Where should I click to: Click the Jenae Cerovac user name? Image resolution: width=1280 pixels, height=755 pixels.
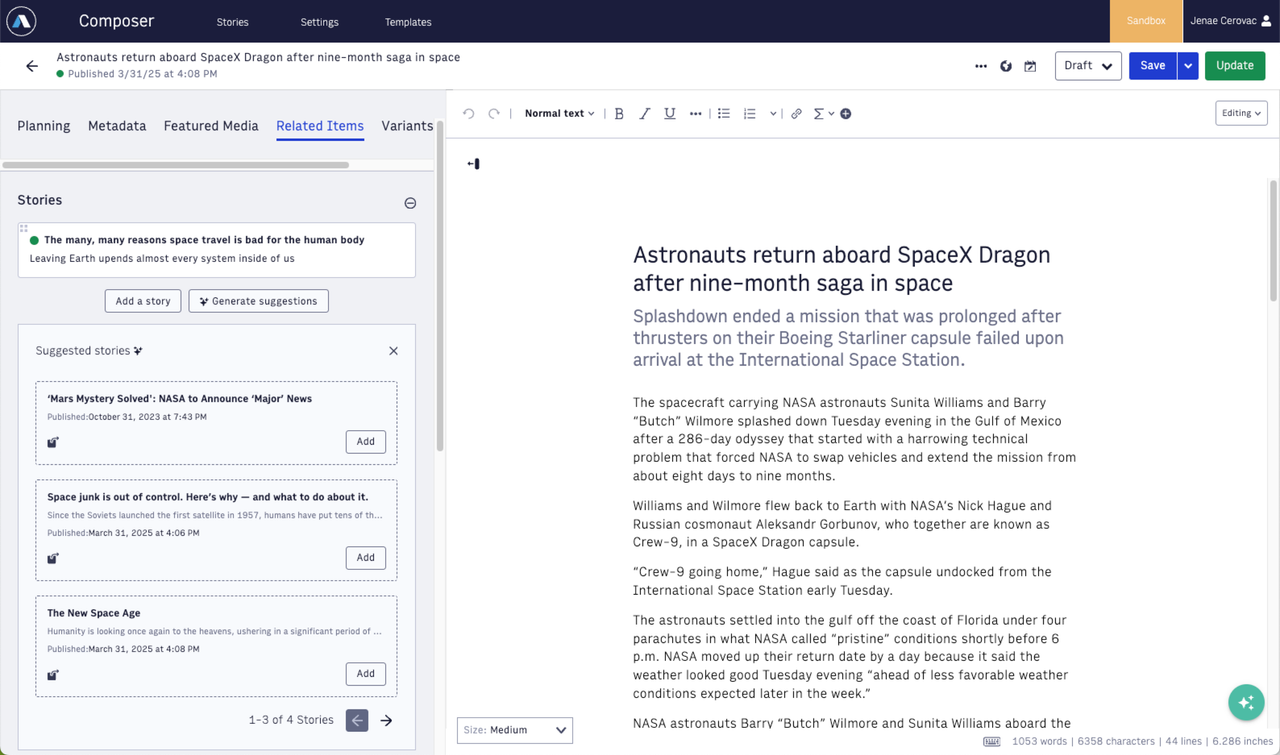(1223, 21)
